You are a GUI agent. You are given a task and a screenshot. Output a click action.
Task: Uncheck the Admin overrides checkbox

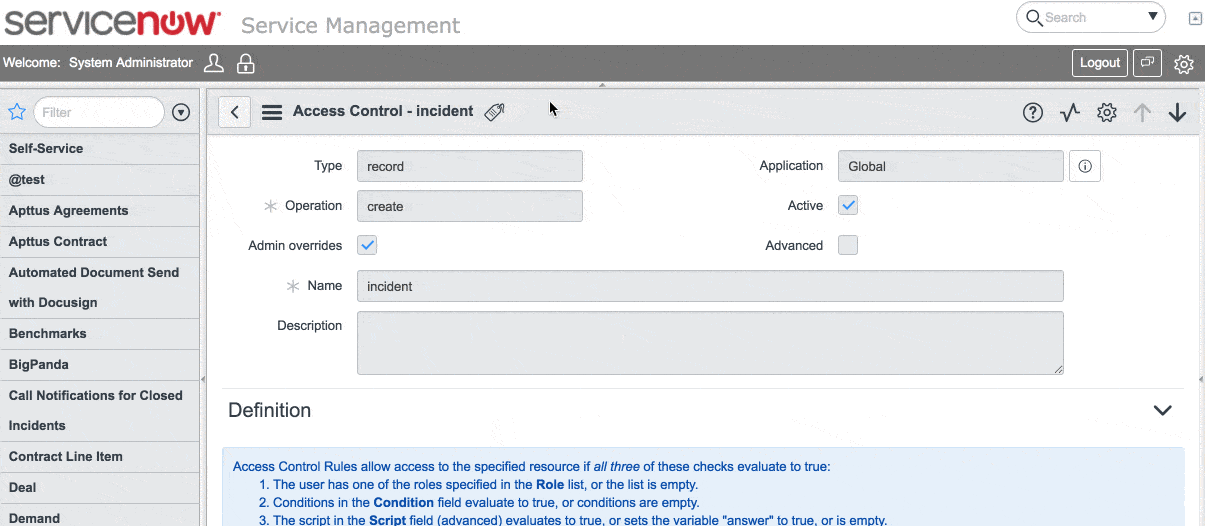367,246
